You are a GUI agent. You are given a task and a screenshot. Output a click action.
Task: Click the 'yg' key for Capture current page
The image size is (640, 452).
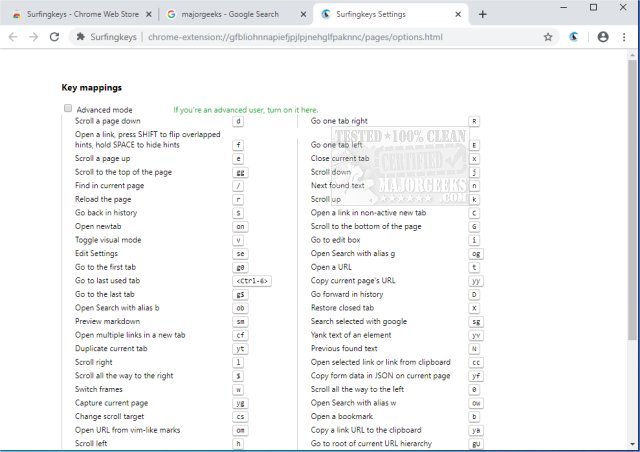click(x=240, y=403)
